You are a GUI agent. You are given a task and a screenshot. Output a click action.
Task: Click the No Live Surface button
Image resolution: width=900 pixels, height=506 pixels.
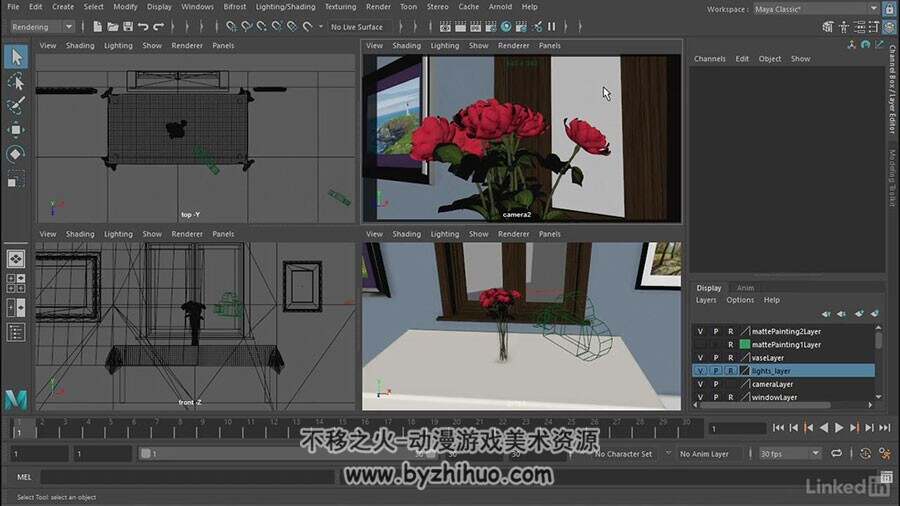tap(356, 27)
